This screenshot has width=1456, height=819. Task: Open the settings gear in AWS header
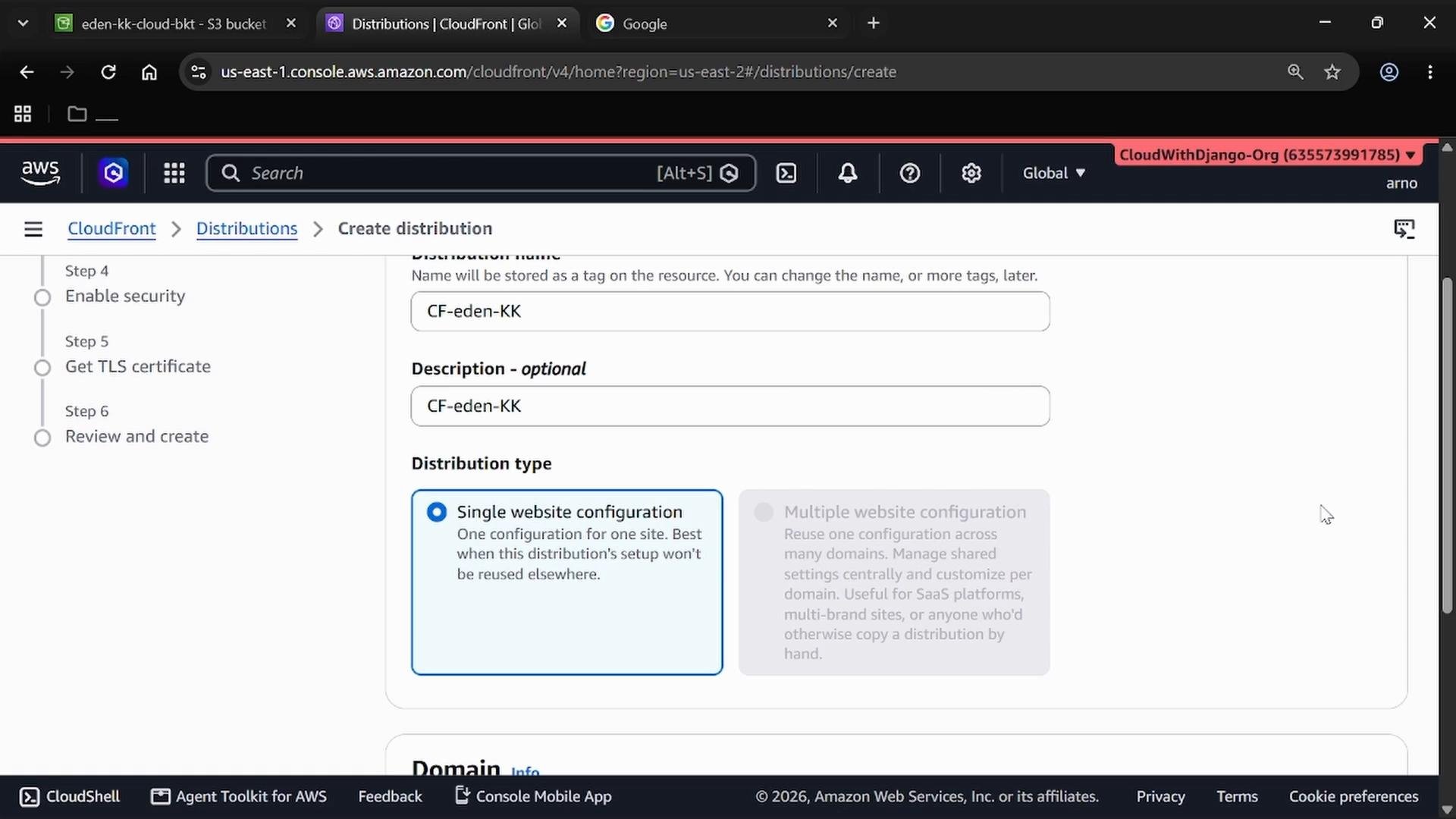(971, 173)
